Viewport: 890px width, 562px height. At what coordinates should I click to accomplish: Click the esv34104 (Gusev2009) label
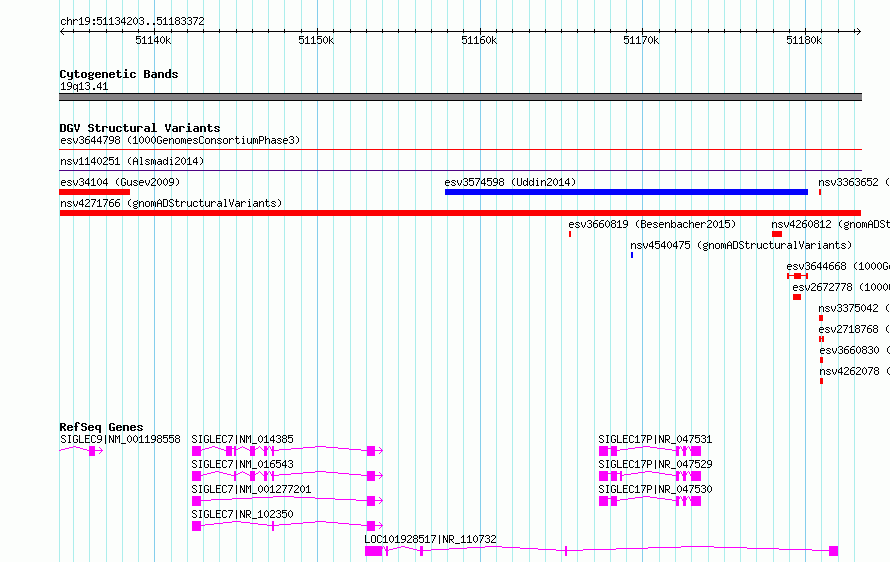120,182
